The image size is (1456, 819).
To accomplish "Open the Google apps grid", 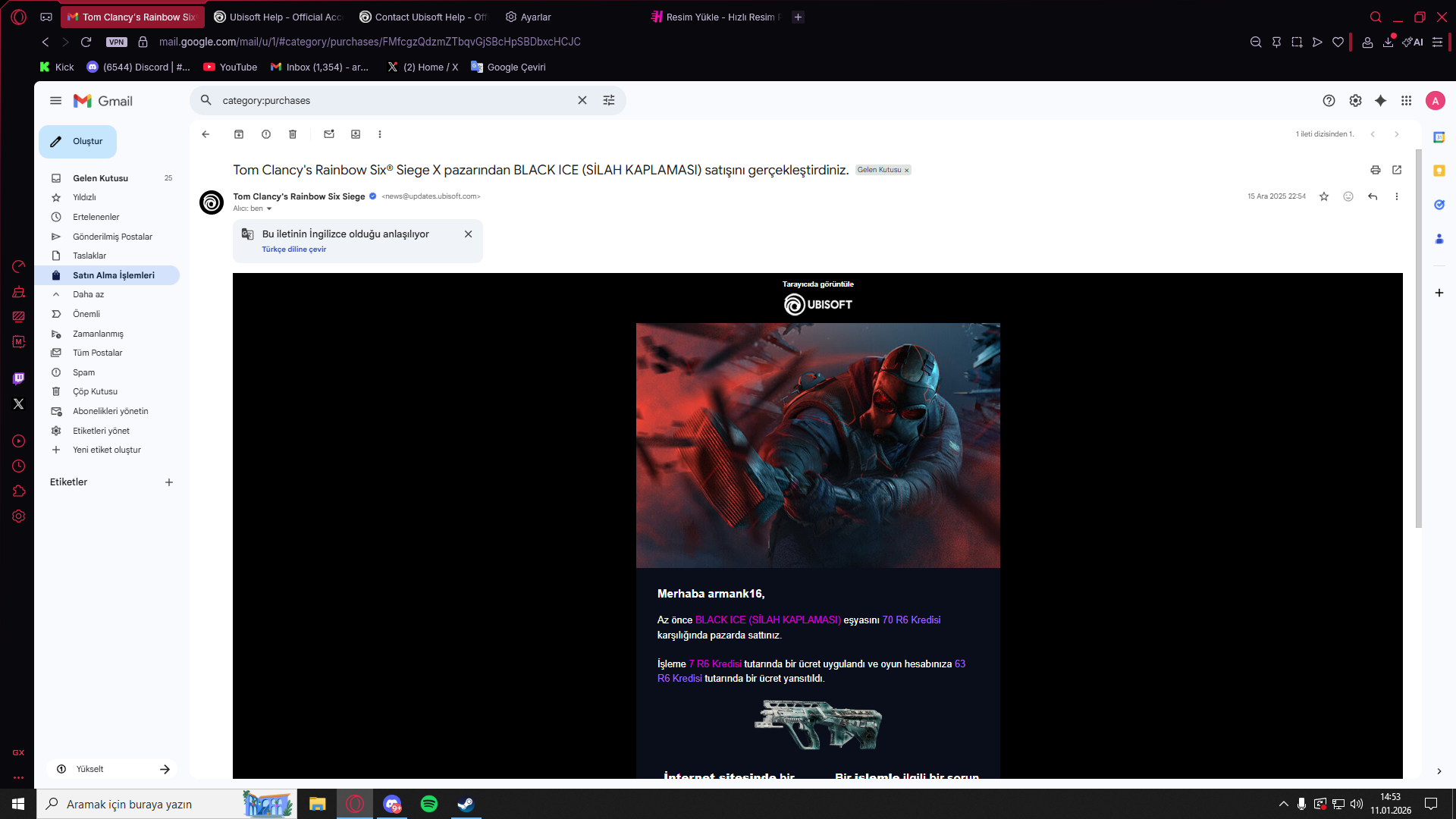I will (1407, 101).
